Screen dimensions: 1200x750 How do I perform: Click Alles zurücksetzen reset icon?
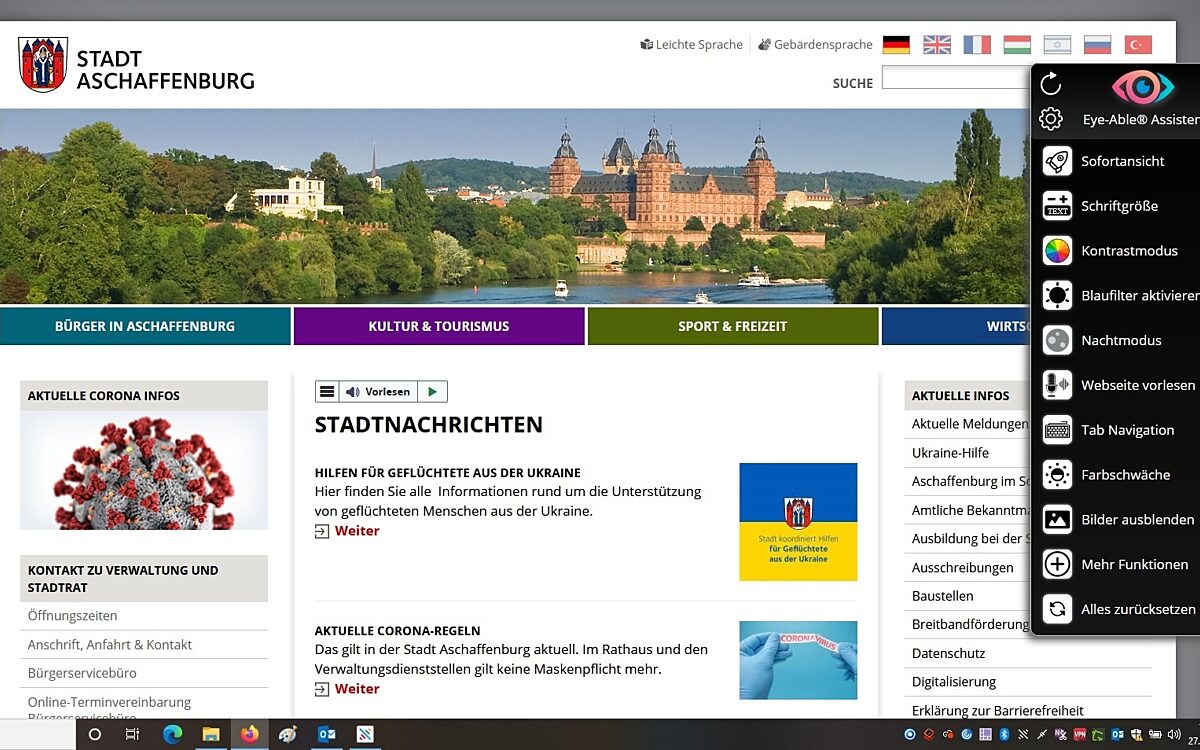1057,609
